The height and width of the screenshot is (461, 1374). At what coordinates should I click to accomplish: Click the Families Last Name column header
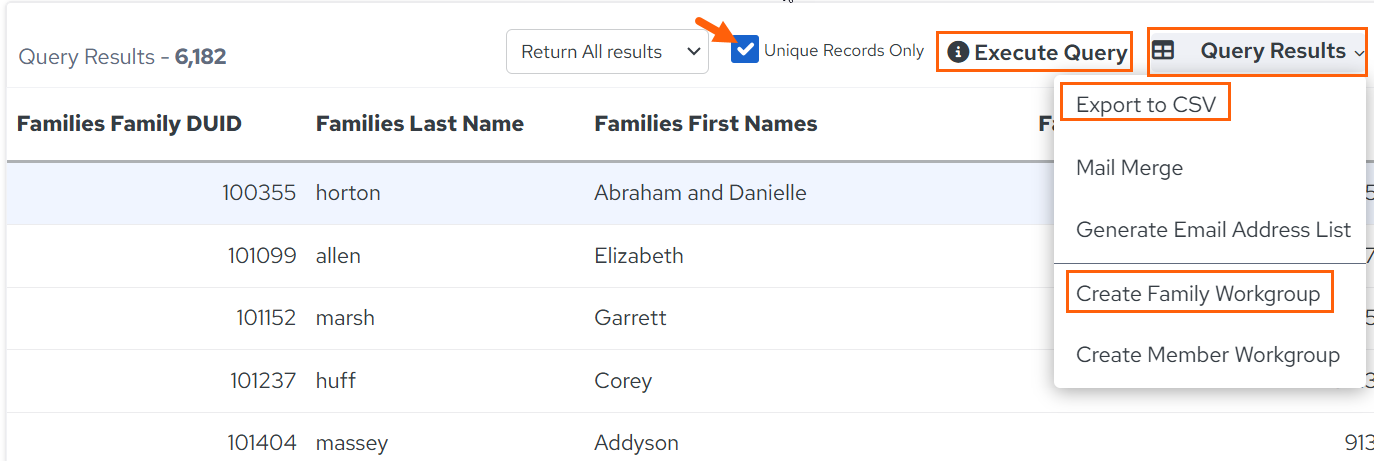point(420,124)
